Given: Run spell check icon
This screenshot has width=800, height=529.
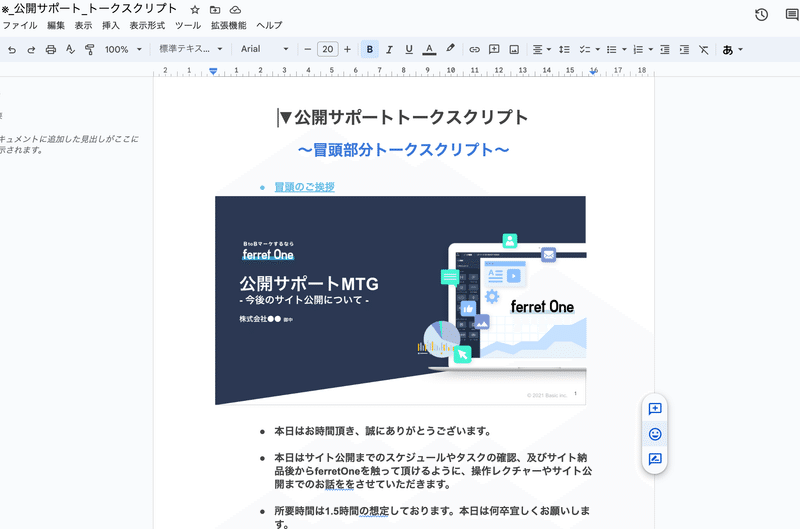Looking at the screenshot, I should pyautogui.click(x=70, y=49).
